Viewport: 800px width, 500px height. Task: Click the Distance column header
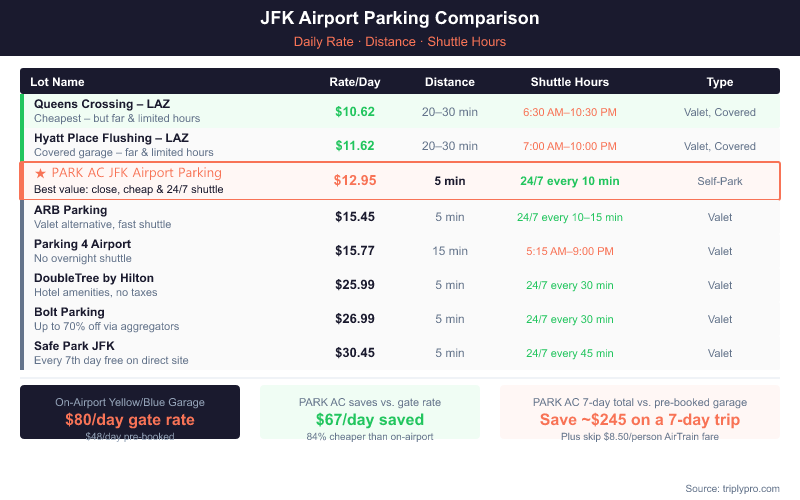pyautogui.click(x=449, y=82)
